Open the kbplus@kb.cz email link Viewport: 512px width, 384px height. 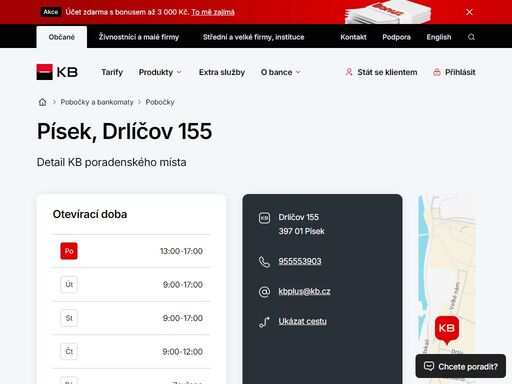(x=304, y=291)
